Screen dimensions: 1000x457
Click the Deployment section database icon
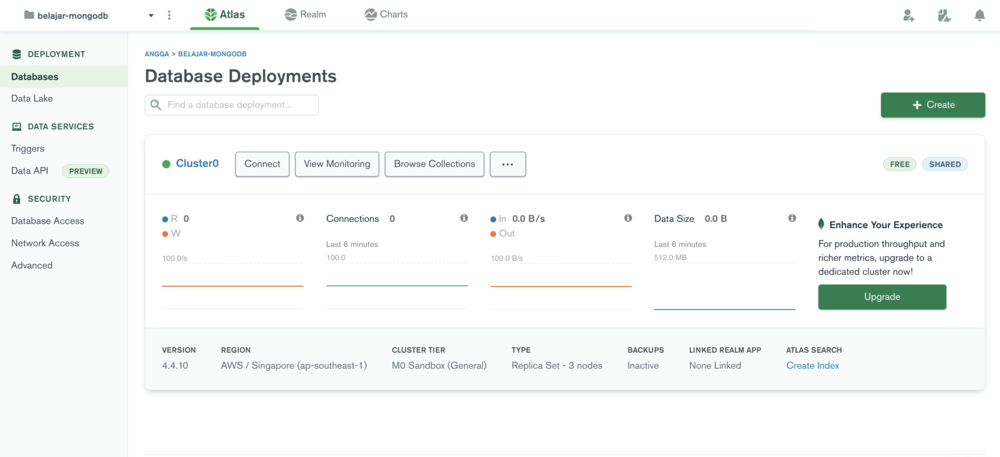17,54
